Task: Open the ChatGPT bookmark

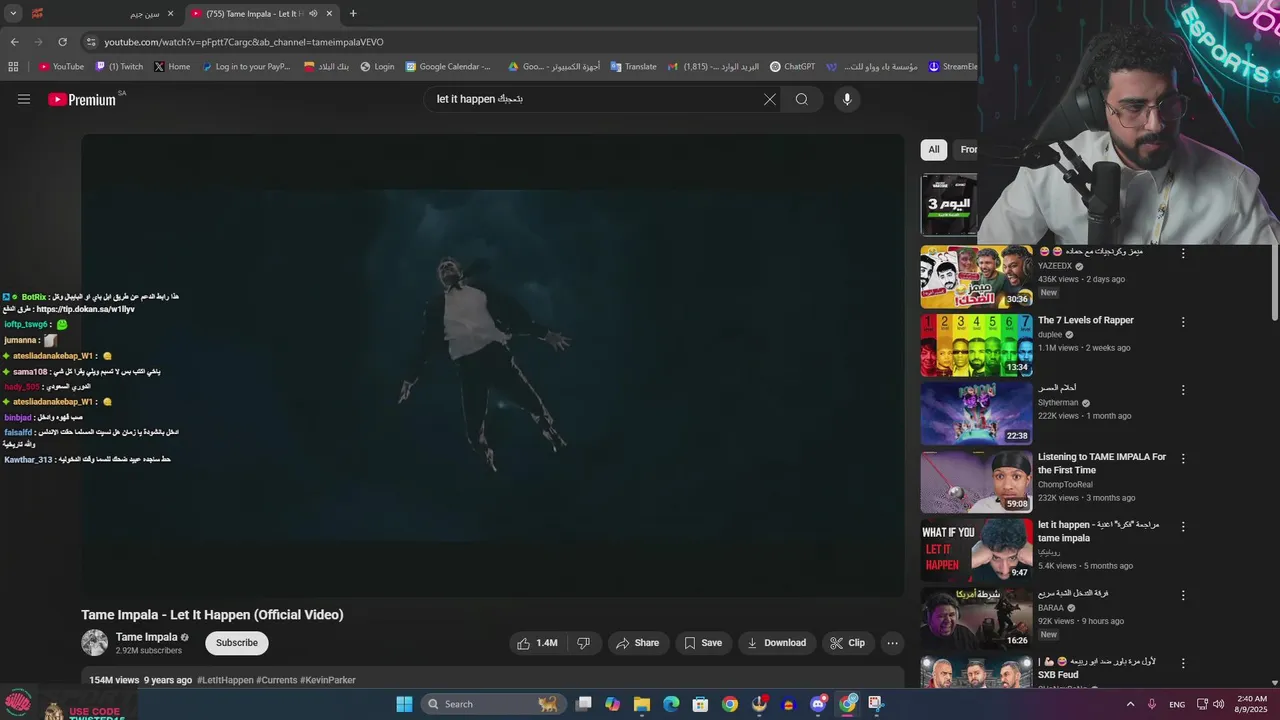Action: coord(791,67)
